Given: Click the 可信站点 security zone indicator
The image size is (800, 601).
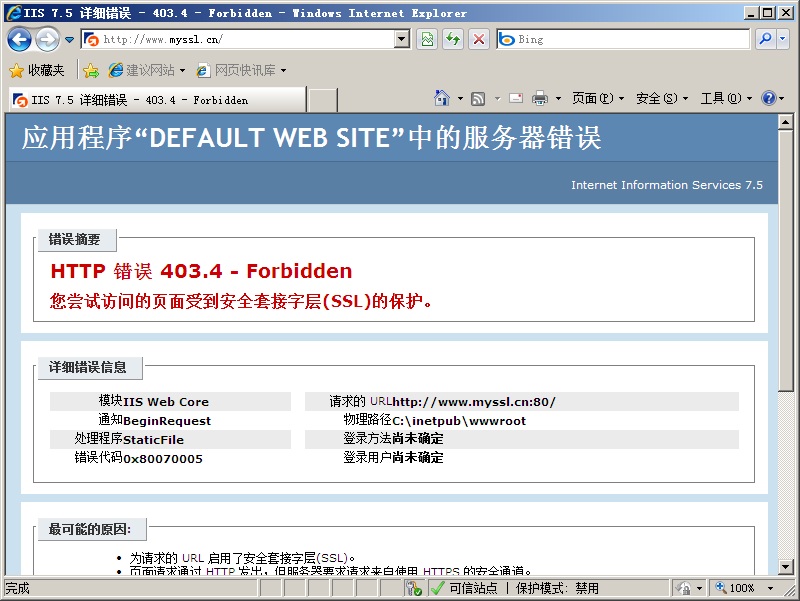Looking at the screenshot, I should (x=473, y=588).
